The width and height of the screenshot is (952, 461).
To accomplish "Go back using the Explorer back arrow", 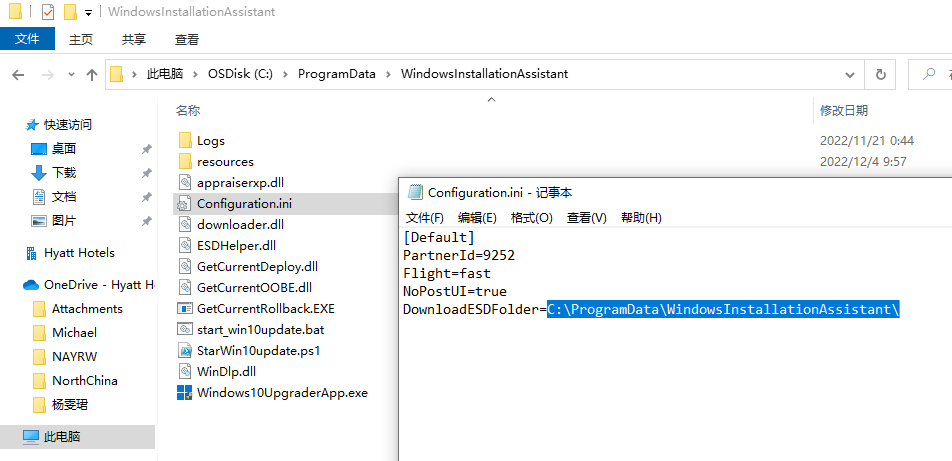I will coord(18,75).
